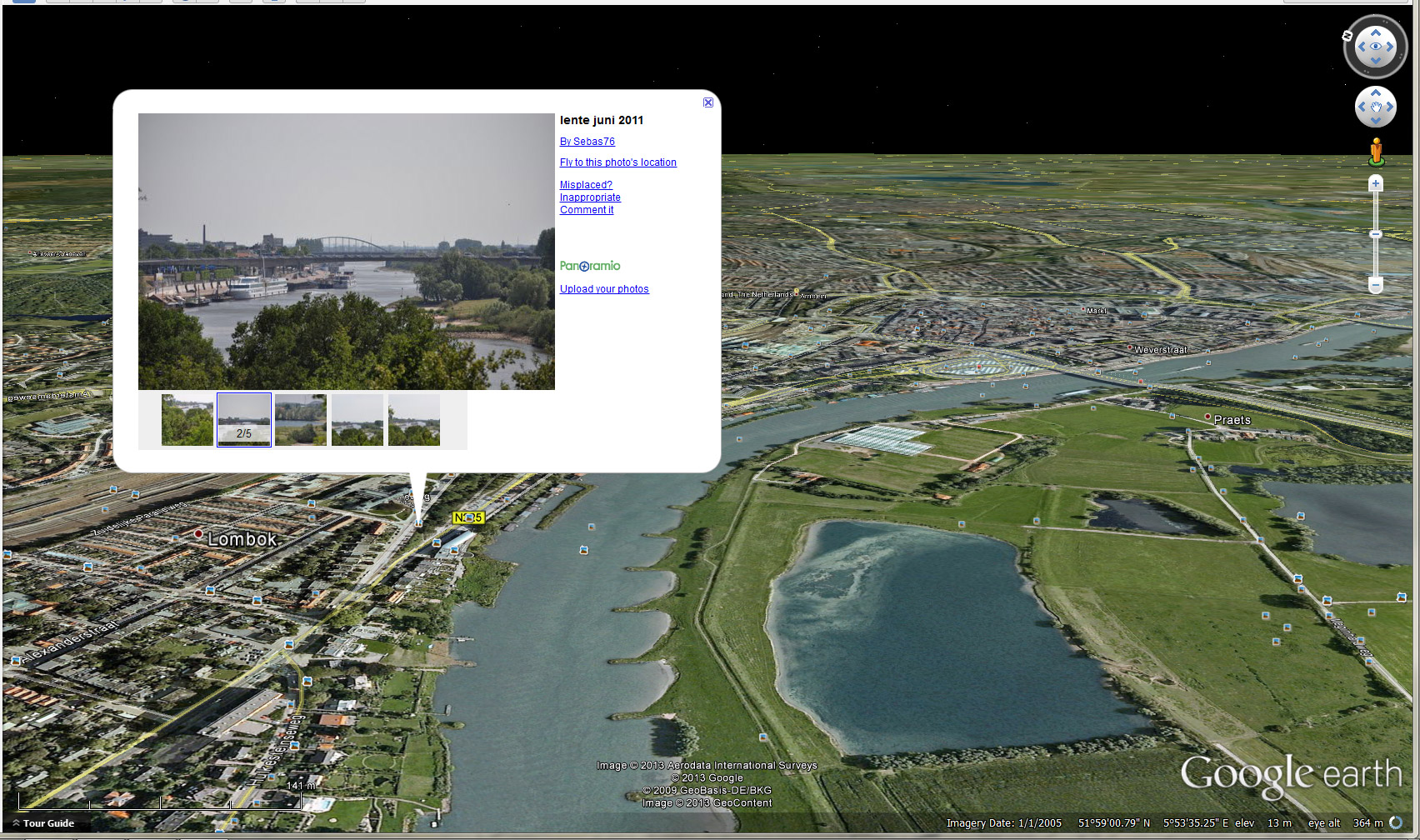
Task: Open the 'Comment it' link
Action: click(587, 210)
